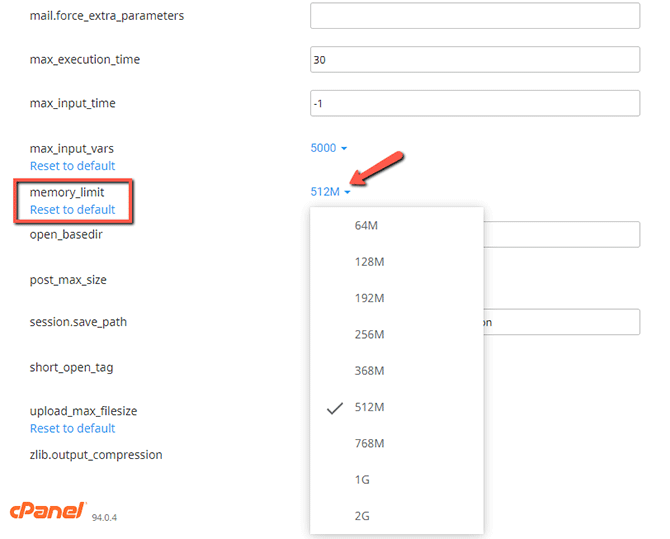Click the session.save_path input field
The width and height of the screenshot is (670, 539).
560,322
